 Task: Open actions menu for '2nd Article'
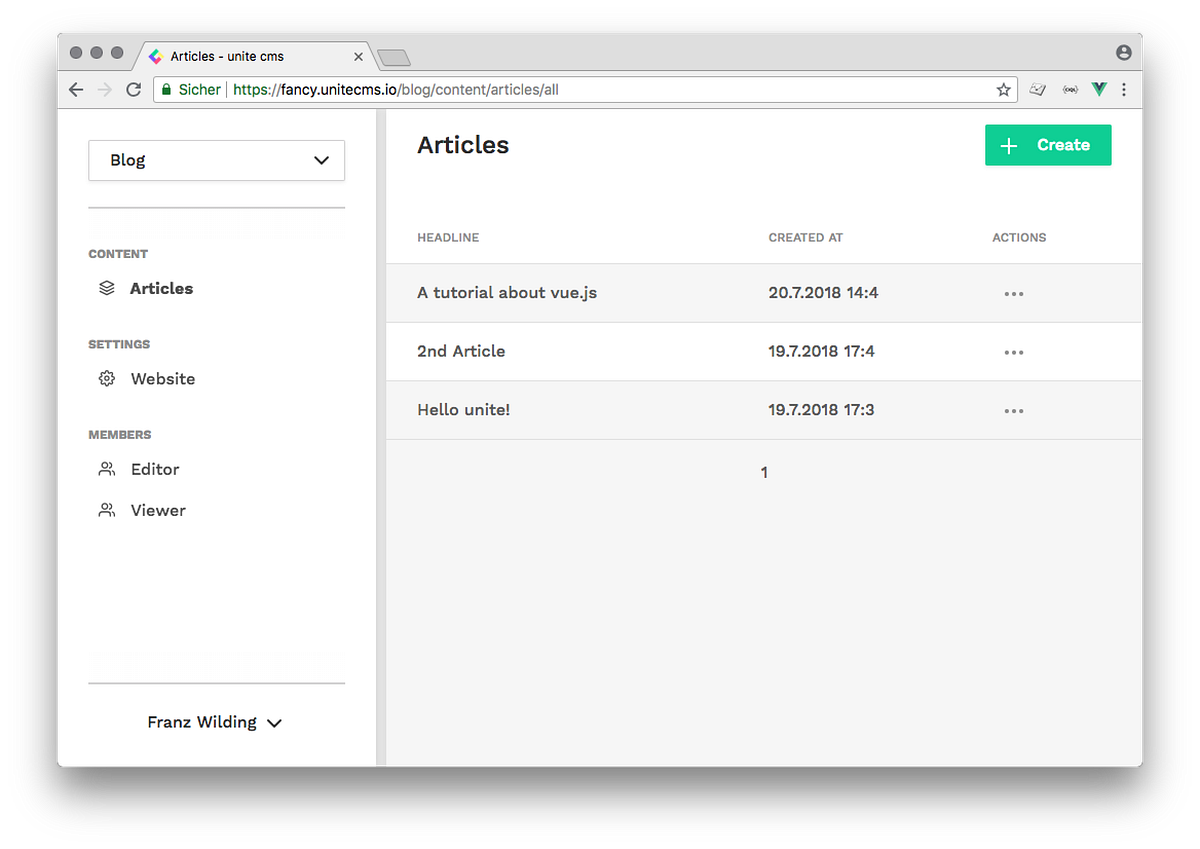tap(1013, 352)
